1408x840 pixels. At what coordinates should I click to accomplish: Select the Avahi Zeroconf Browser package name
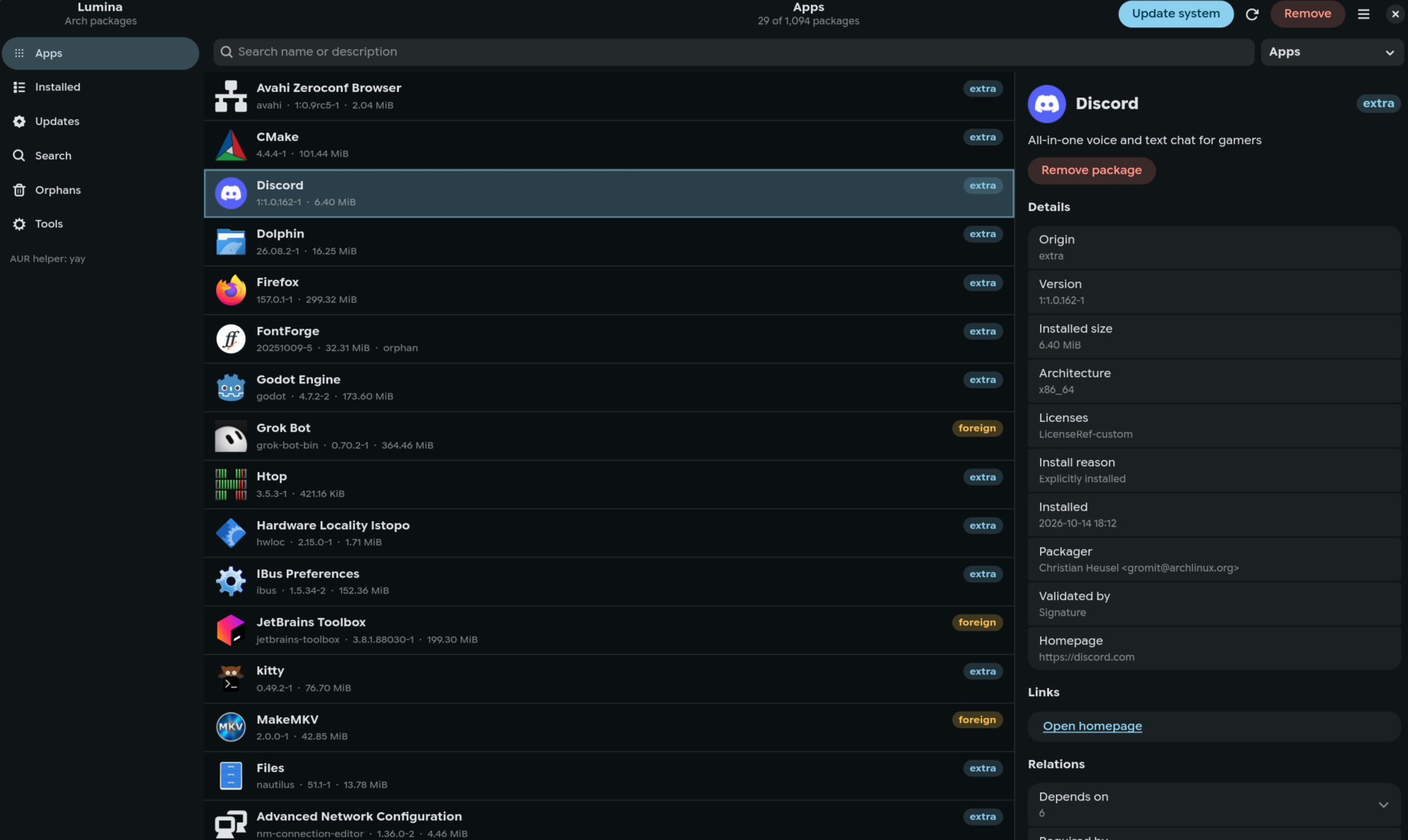329,88
